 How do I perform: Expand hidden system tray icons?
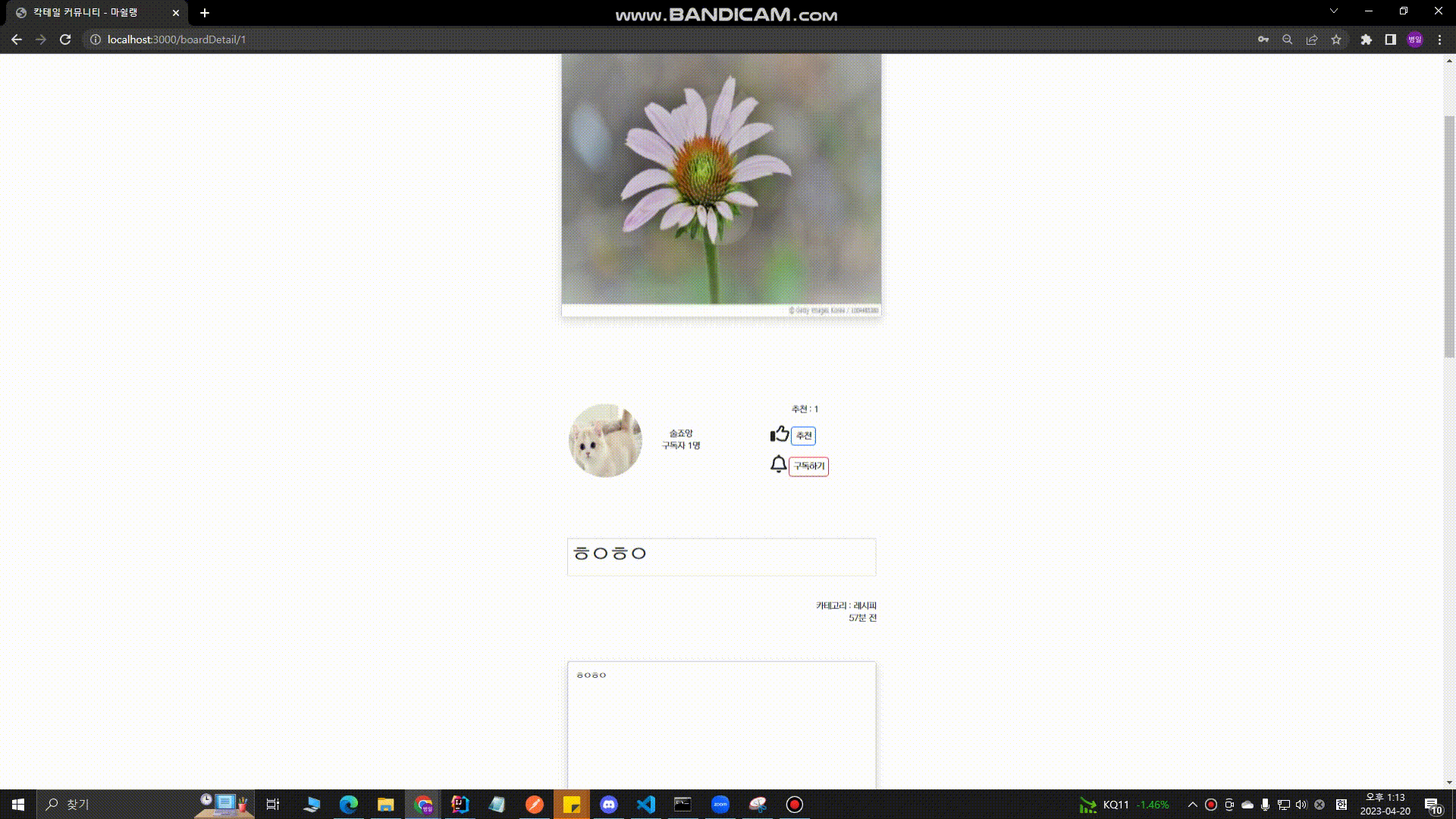(1192, 805)
